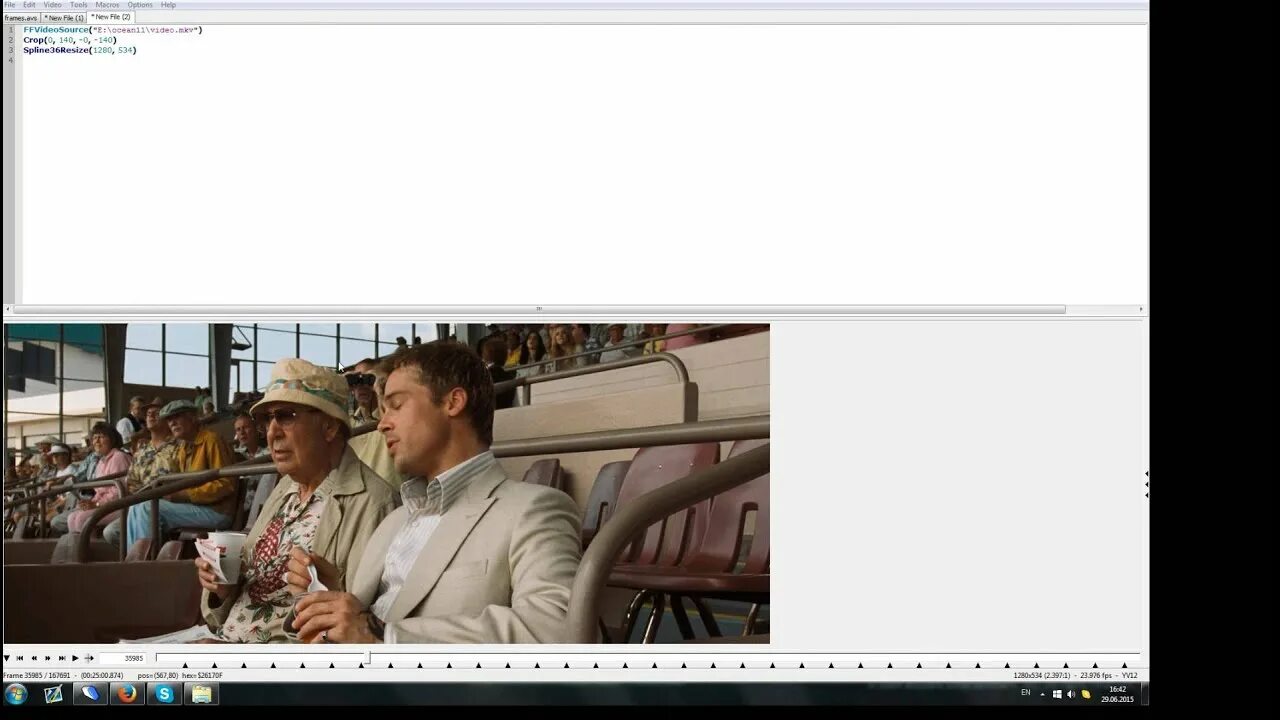Click line number 1 in the editor gutter
Screen dimensions: 1280x720
click(x=11, y=30)
